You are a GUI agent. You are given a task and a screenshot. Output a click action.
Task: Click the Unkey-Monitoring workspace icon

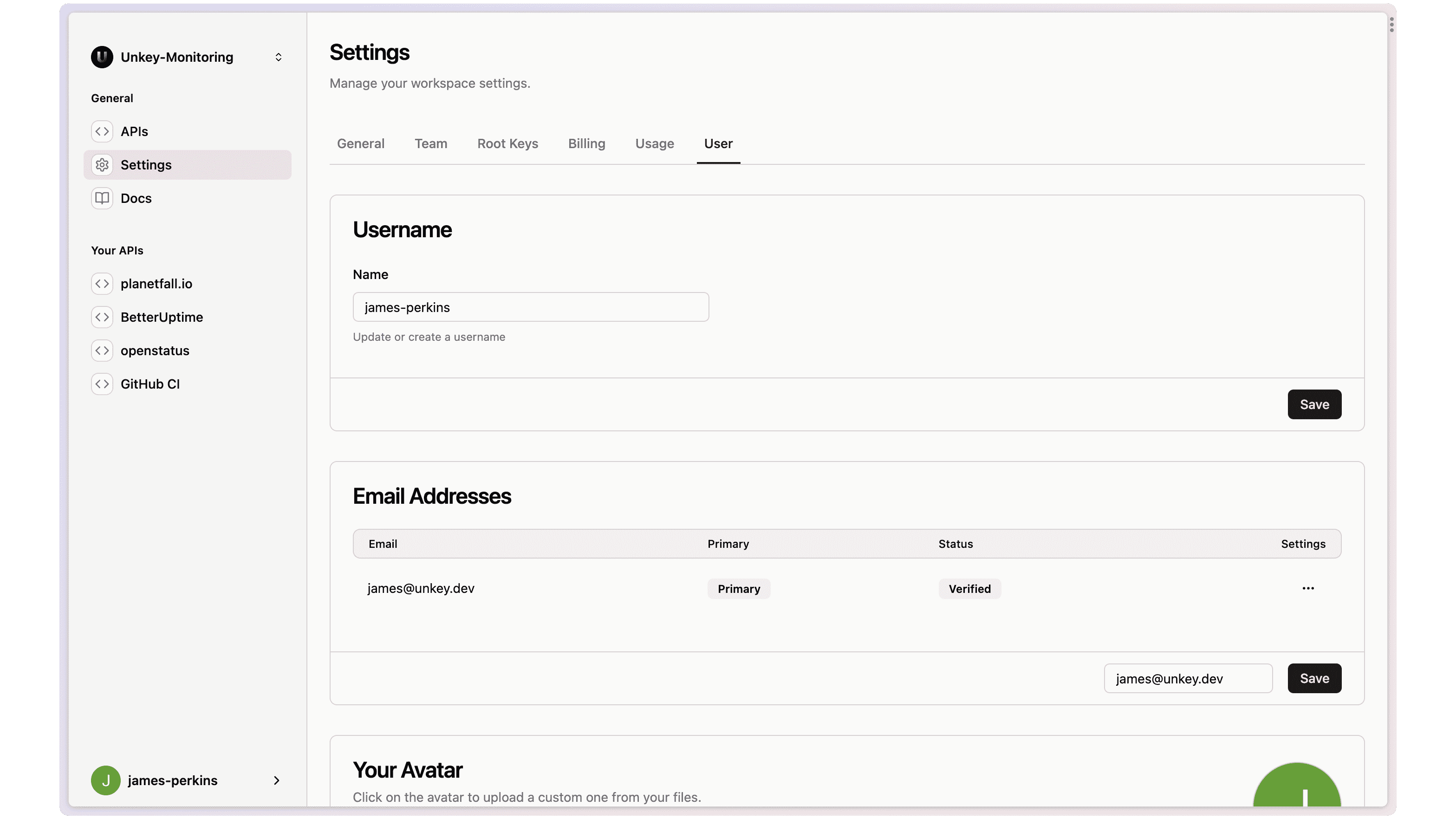coord(102,57)
